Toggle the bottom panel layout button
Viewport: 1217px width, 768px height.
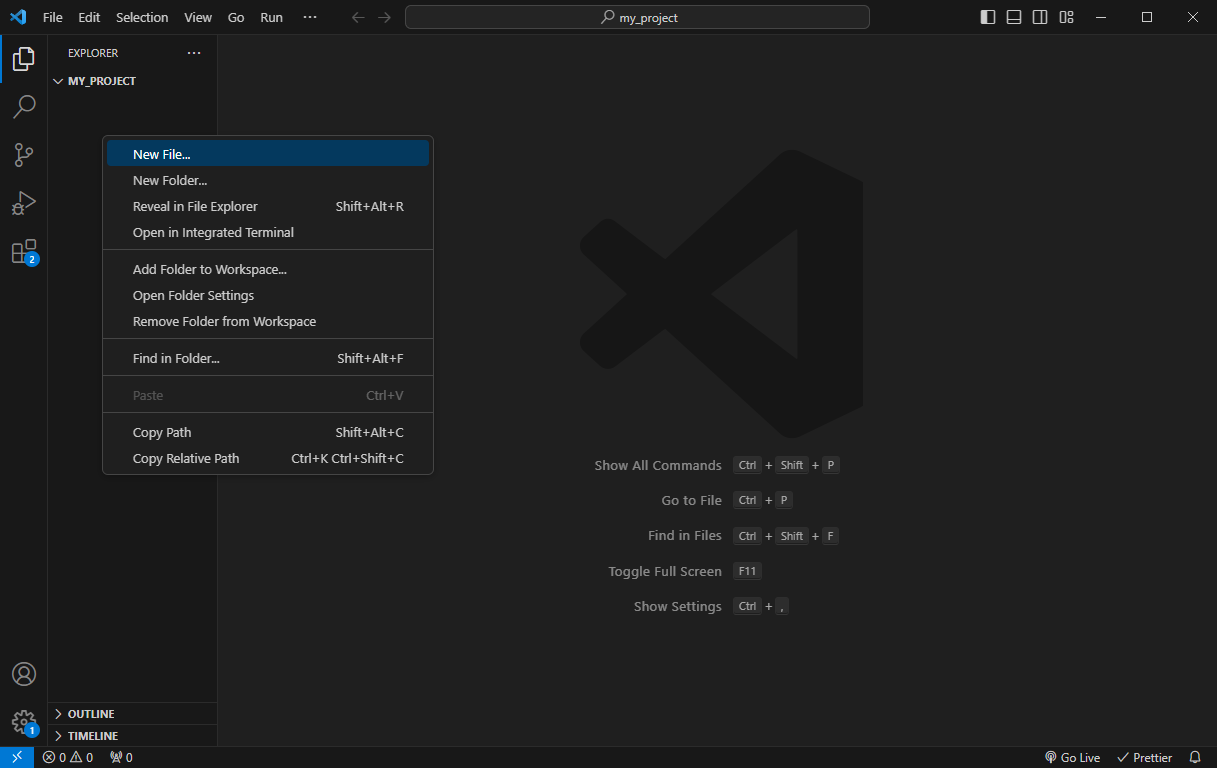click(1014, 17)
